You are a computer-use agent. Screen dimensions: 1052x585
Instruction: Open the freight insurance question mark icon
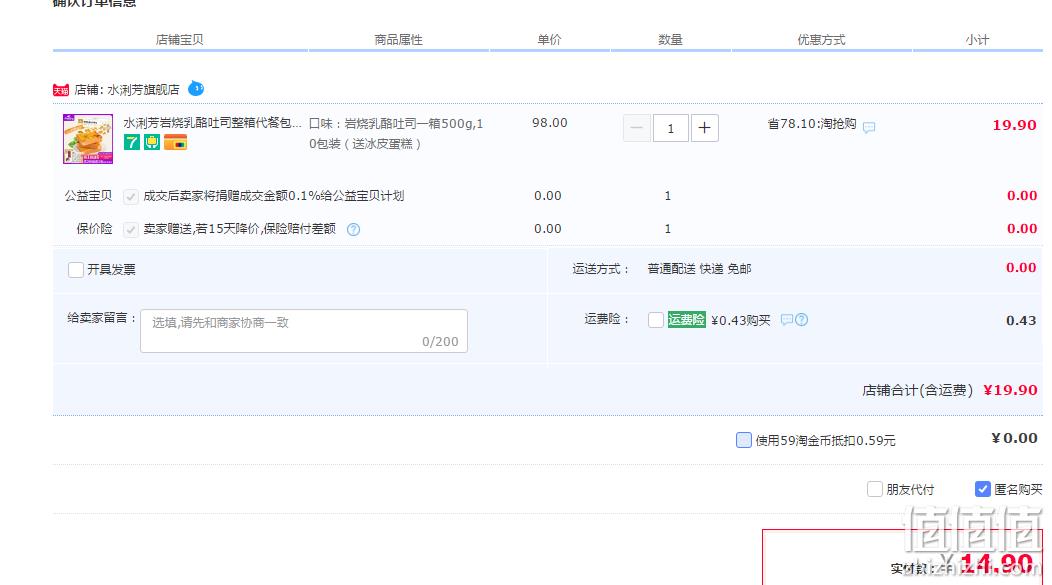pyautogui.click(x=802, y=320)
